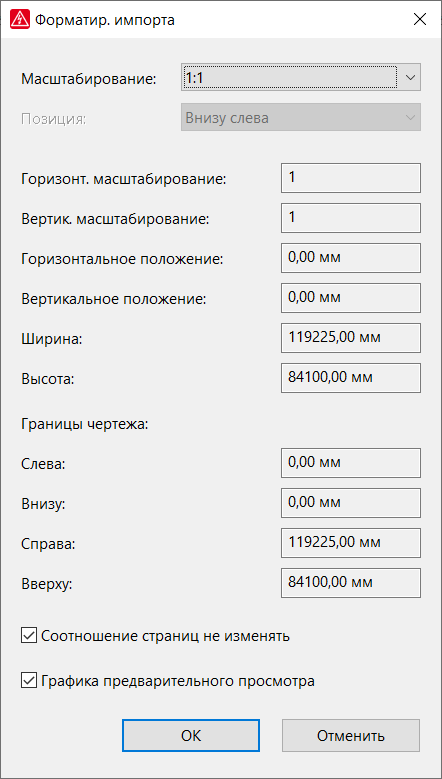Viewport: 442px width, 779px height.
Task: Click the Форматир. импорта title bar text
Action: tap(105, 20)
